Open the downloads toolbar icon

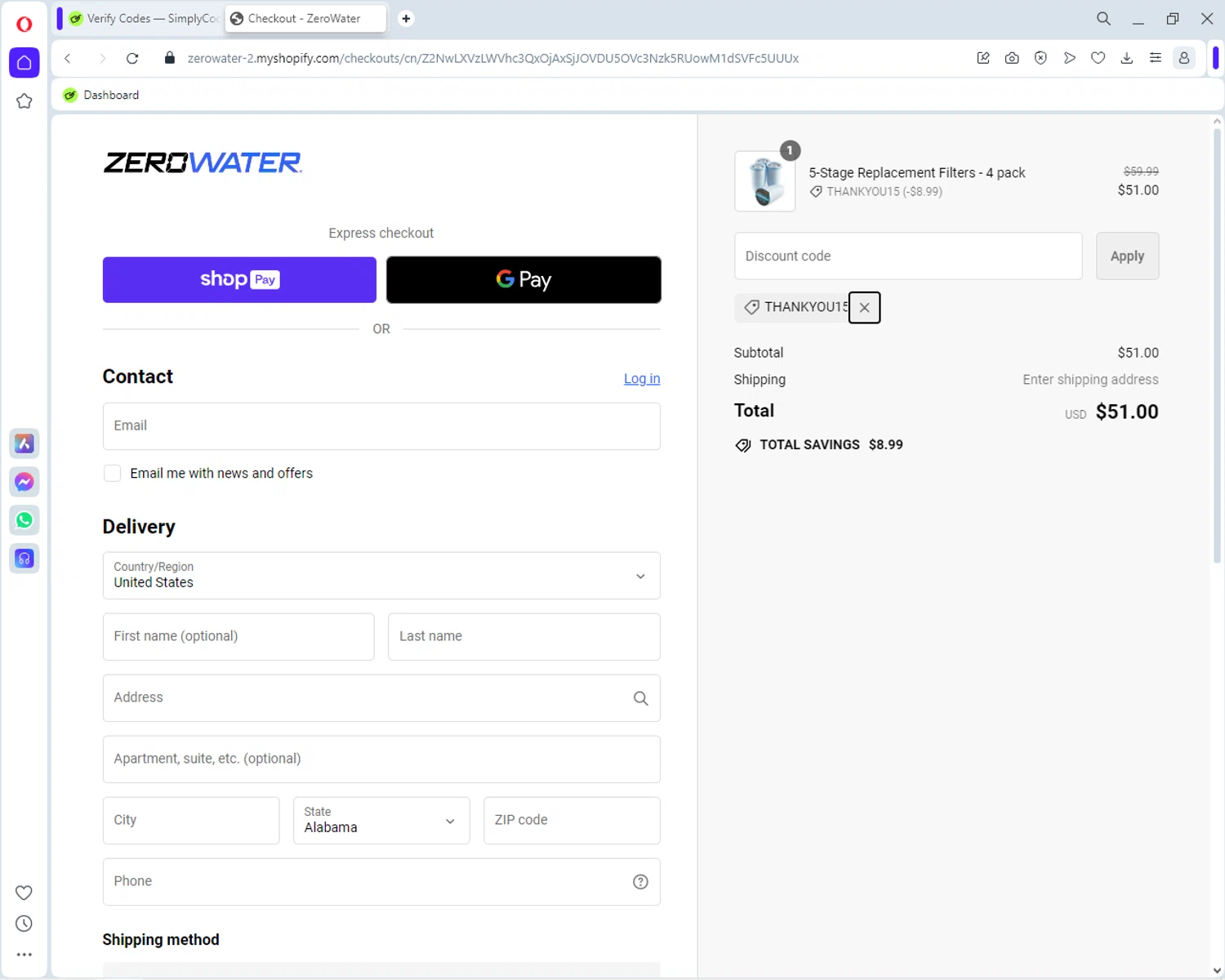click(x=1126, y=58)
